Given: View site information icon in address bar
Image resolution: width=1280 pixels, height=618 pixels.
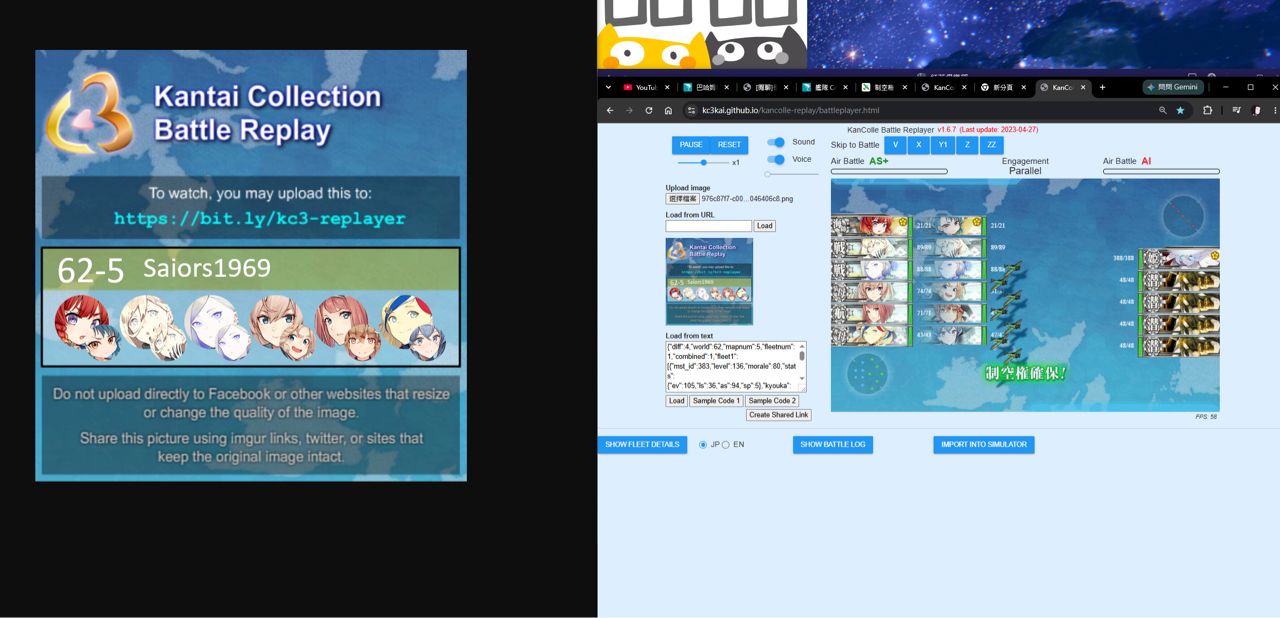Looking at the screenshot, I should 691,111.
